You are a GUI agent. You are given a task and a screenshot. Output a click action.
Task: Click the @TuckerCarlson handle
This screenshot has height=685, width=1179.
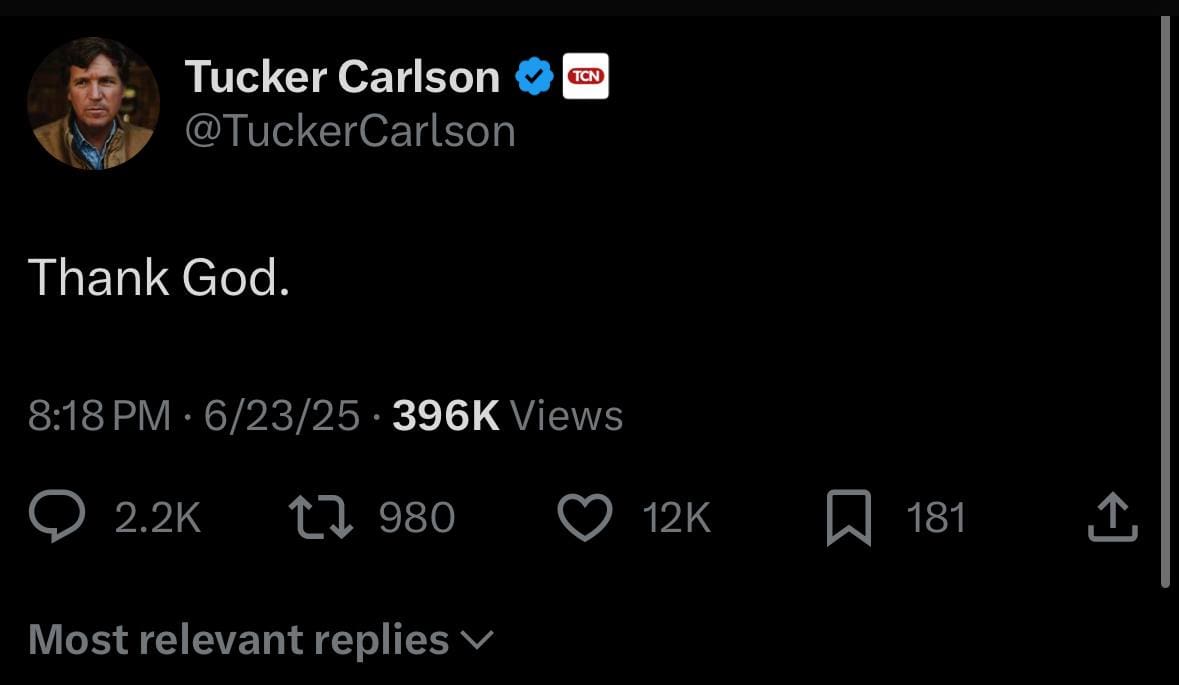click(350, 131)
